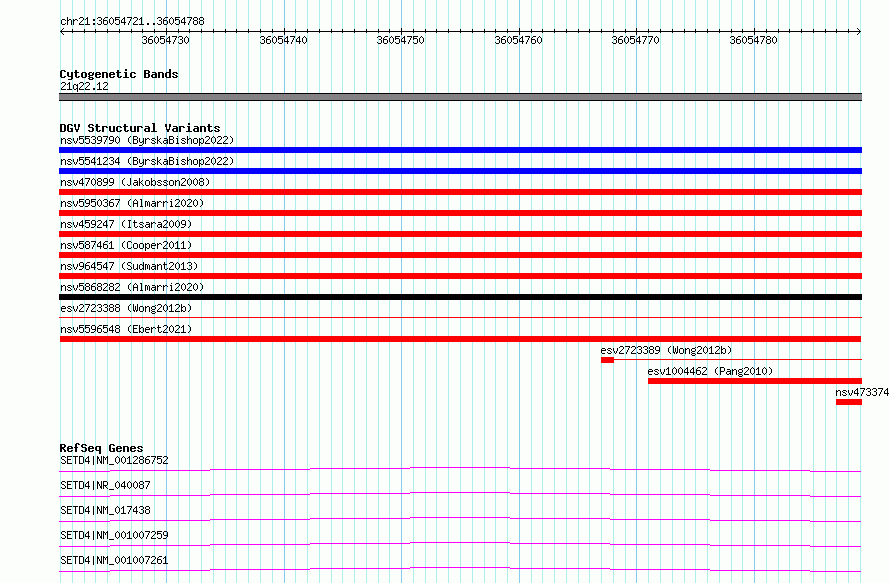The height and width of the screenshot is (583, 890).
Task: Click the magenta intron line of NM_017438
Action: pyautogui.click(x=460, y=519)
